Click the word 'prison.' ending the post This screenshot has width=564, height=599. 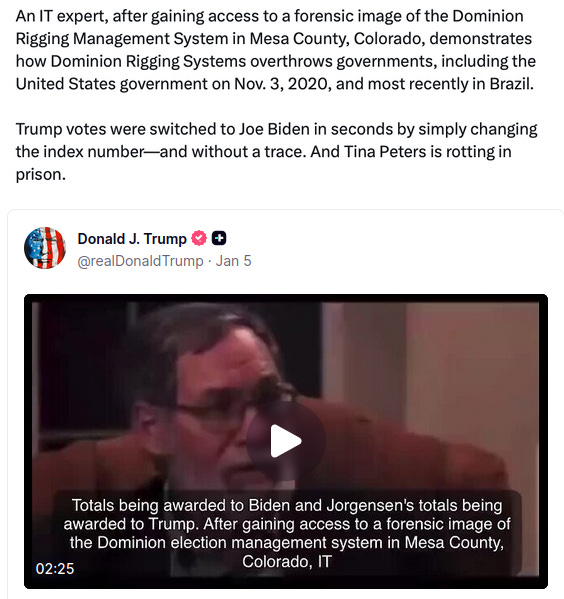click(41, 175)
